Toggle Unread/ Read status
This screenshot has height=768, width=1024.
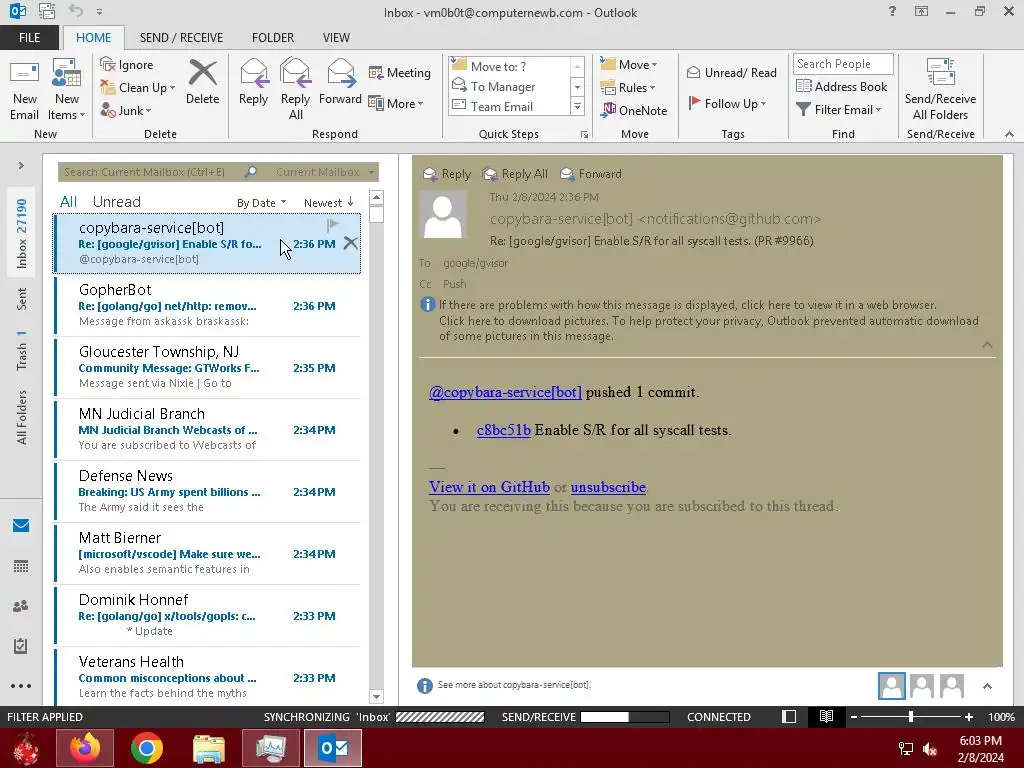[x=732, y=72]
